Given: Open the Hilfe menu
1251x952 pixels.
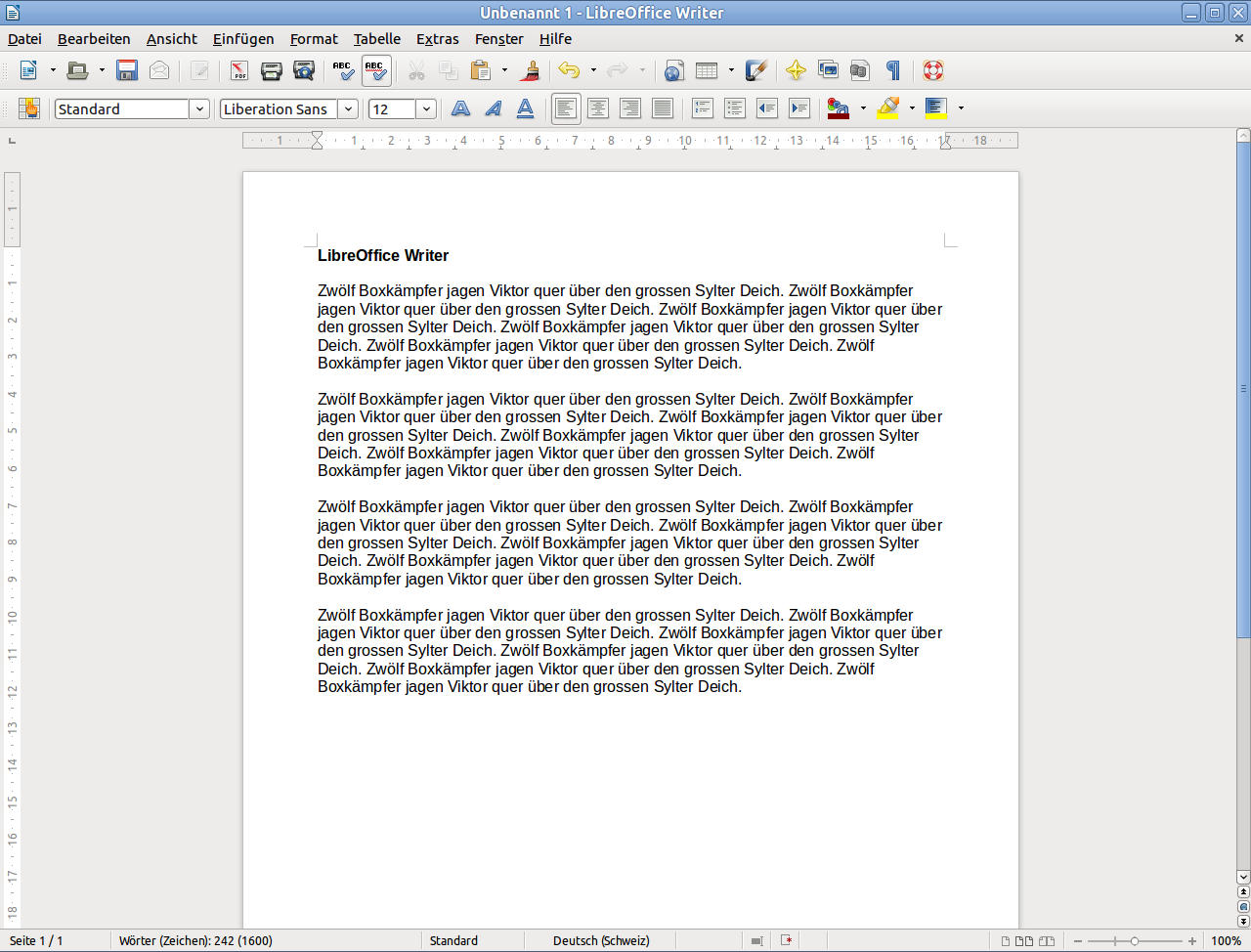Looking at the screenshot, I should (555, 39).
